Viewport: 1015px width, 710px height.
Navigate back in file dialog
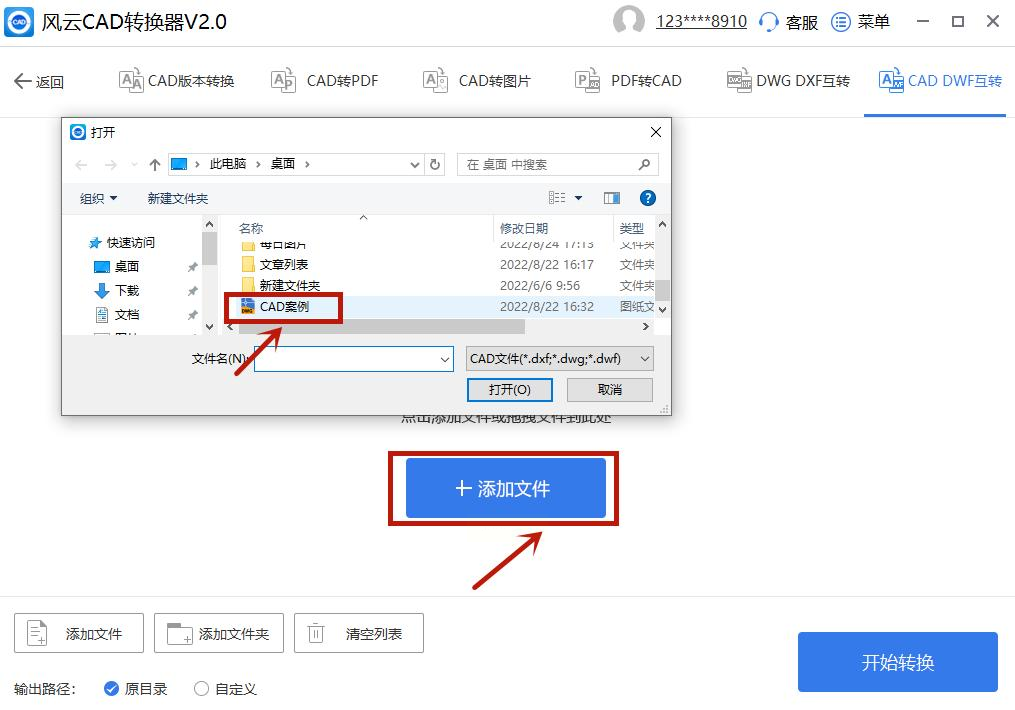pos(81,165)
